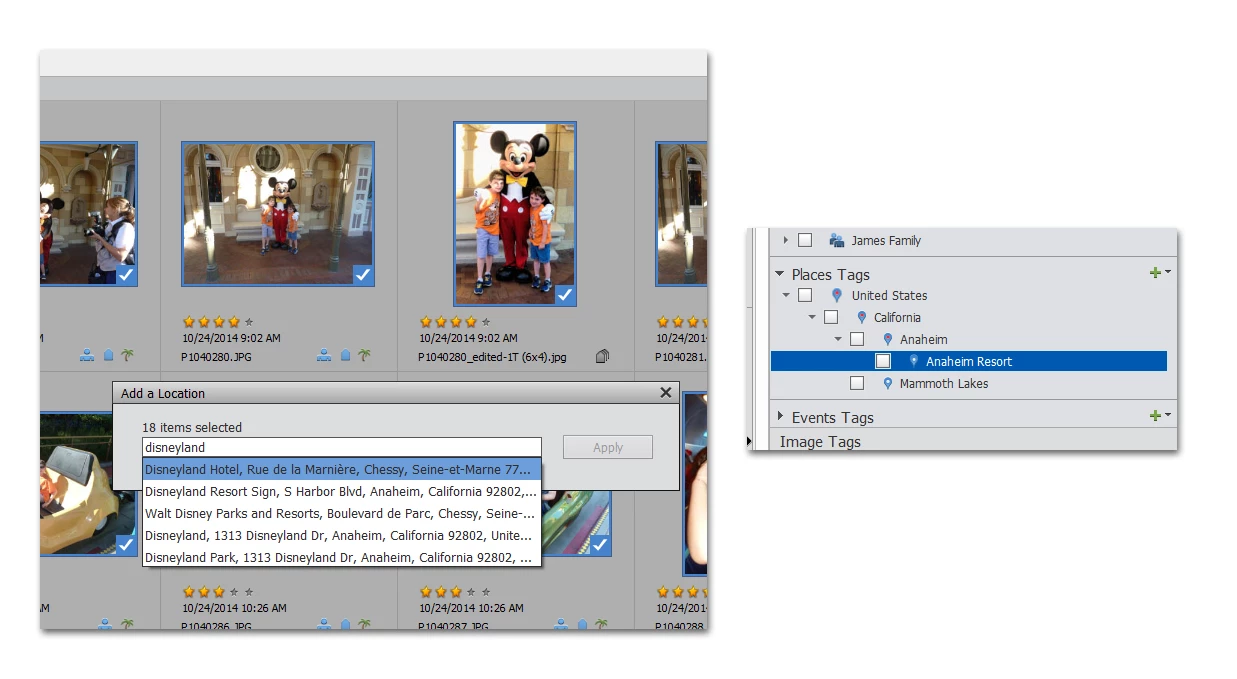Collapse the United States place node

[x=786, y=296]
